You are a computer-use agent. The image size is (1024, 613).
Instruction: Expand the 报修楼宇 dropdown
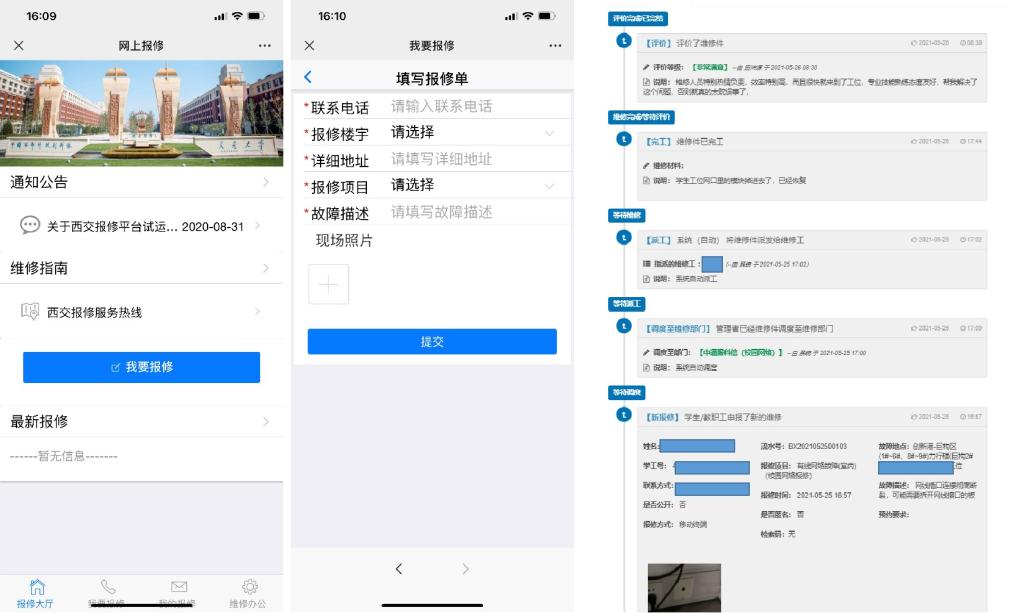click(x=470, y=133)
